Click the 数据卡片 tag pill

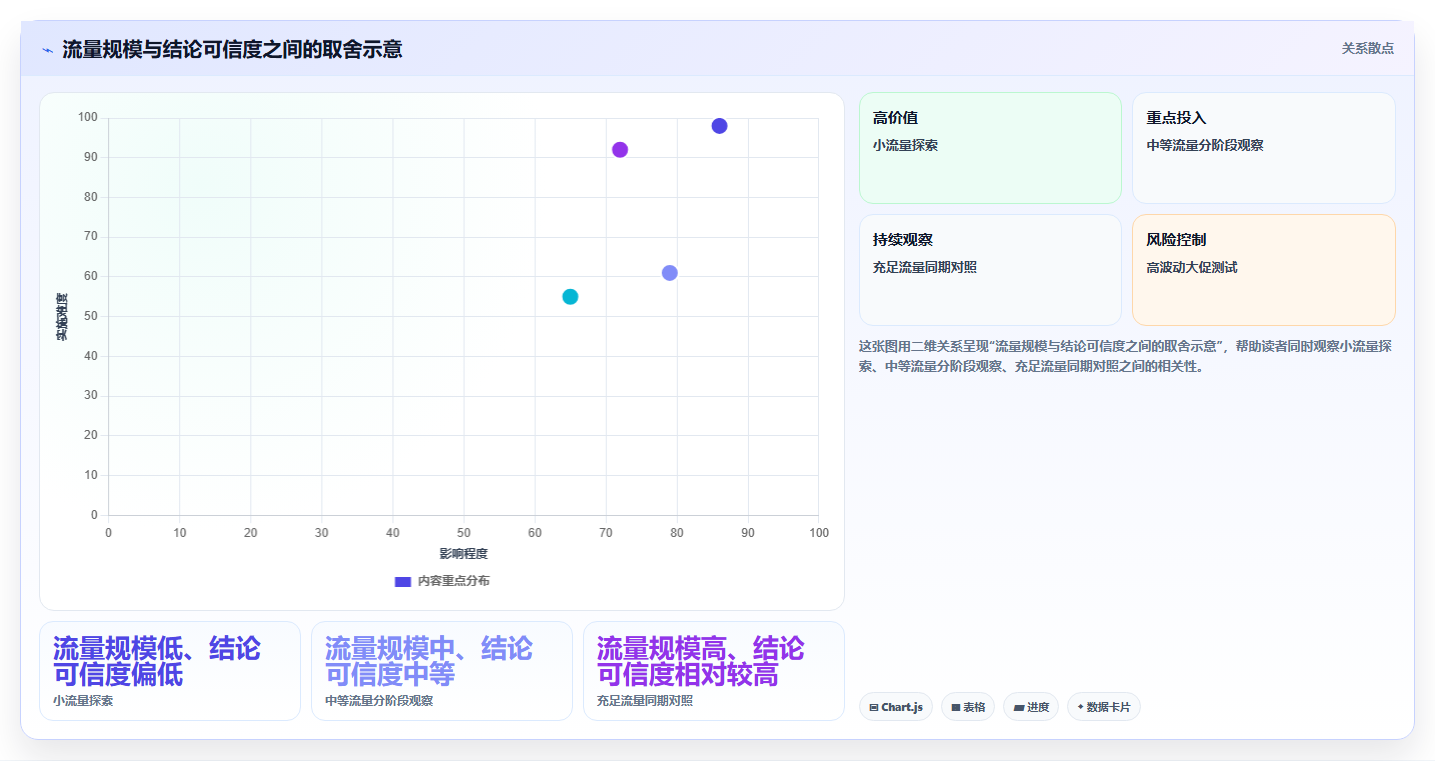pos(1104,707)
